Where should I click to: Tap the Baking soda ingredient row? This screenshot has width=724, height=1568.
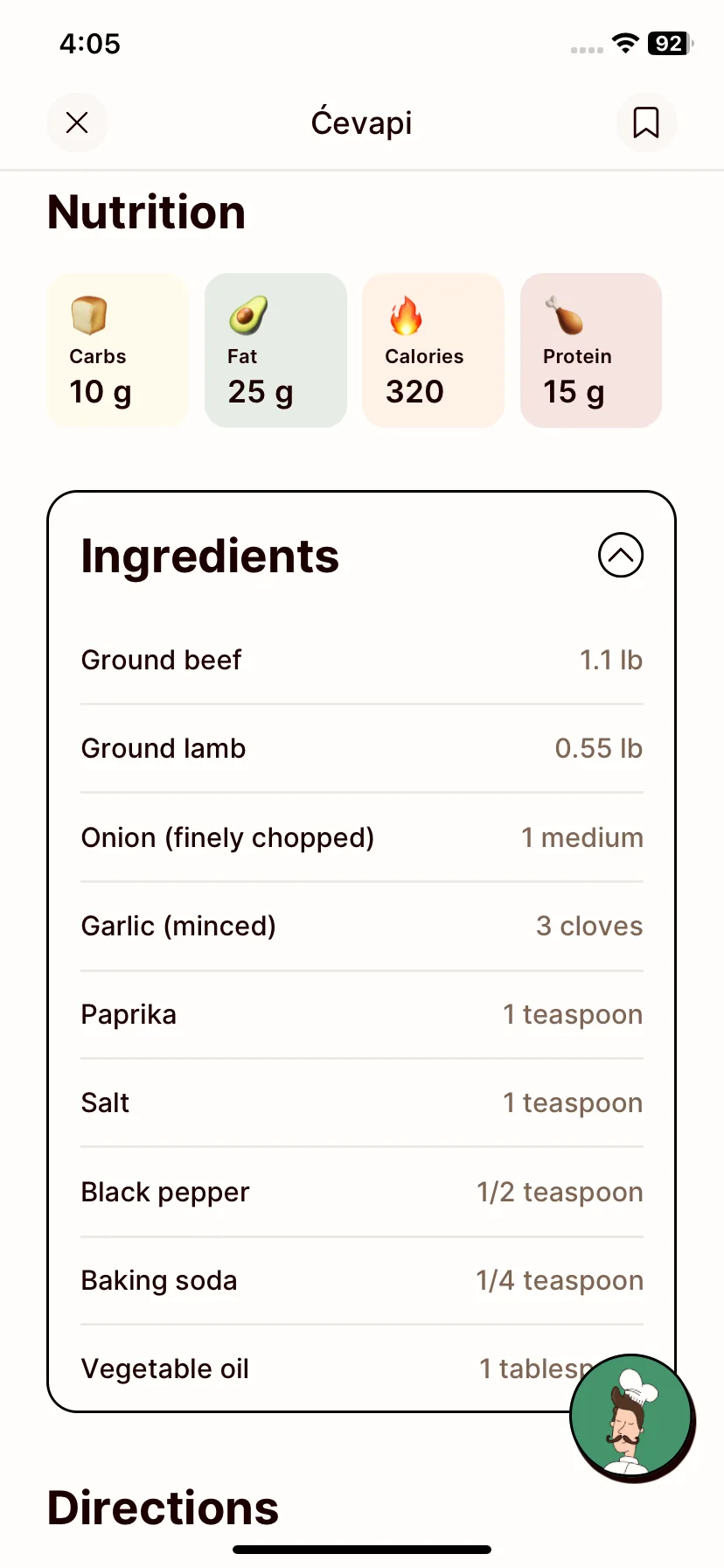[x=362, y=1280]
